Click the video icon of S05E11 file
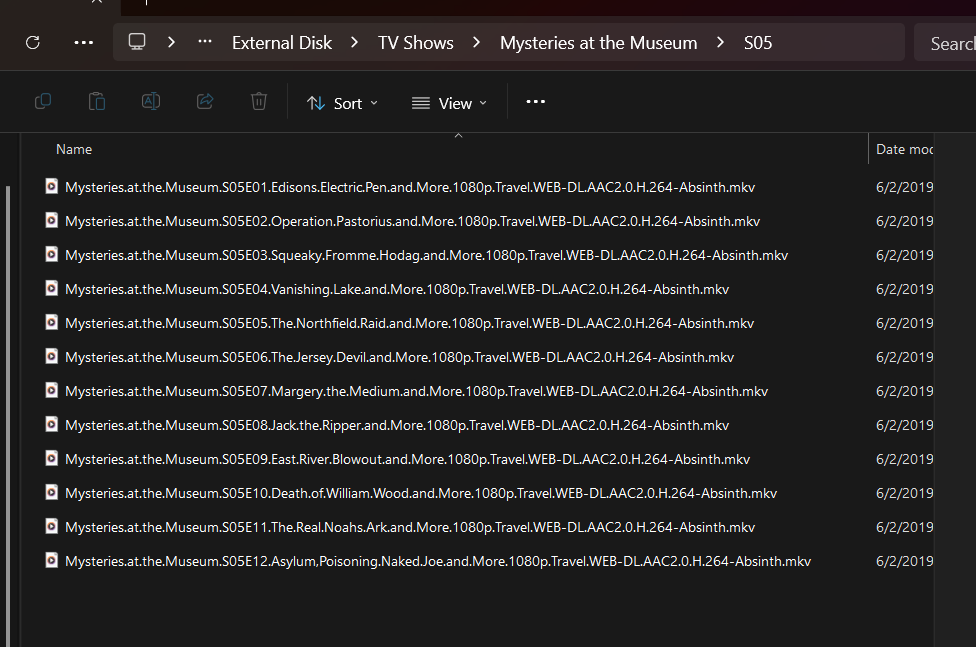This screenshot has width=976, height=647. 52,526
